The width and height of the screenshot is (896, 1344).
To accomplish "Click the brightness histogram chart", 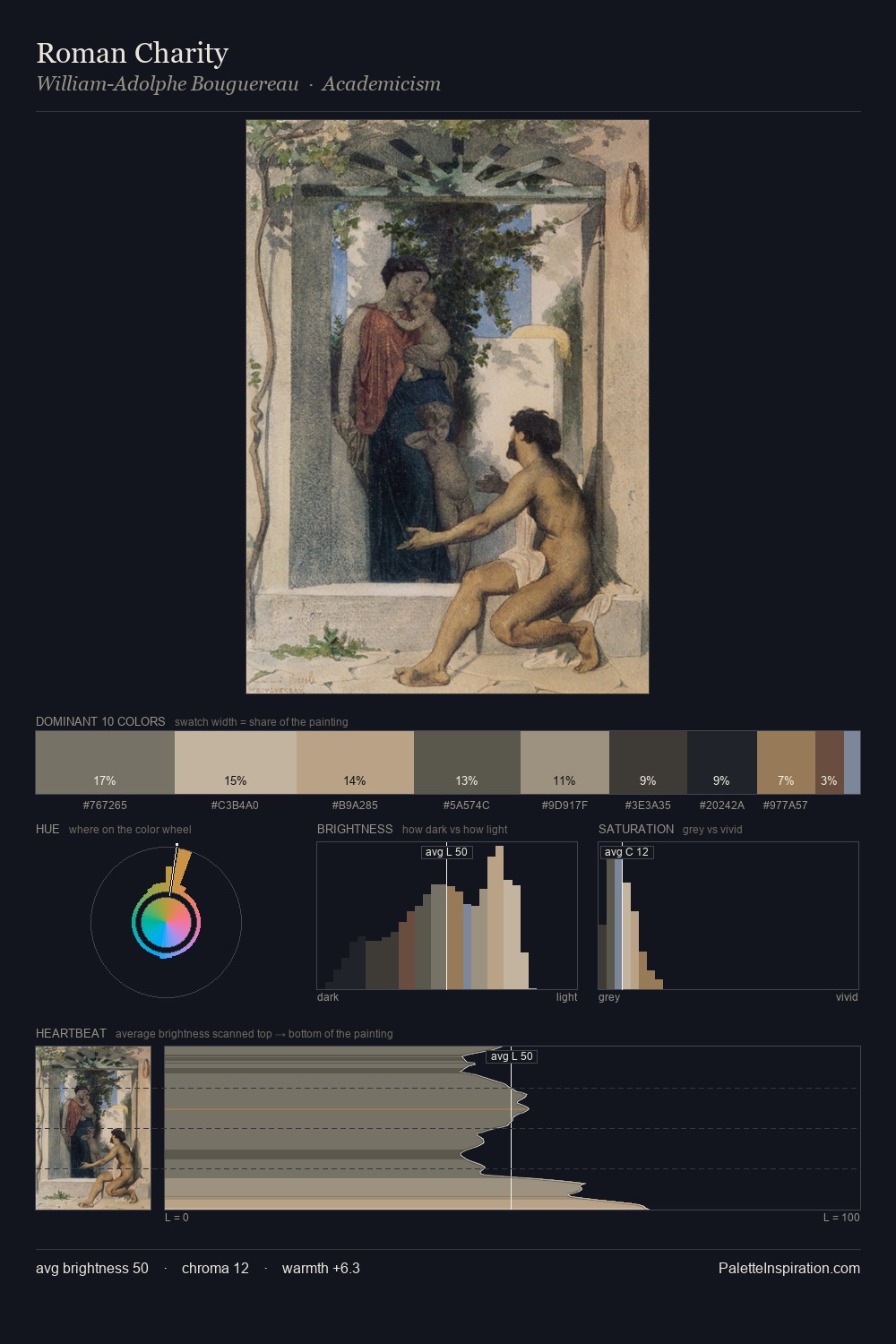I will click(447, 916).
